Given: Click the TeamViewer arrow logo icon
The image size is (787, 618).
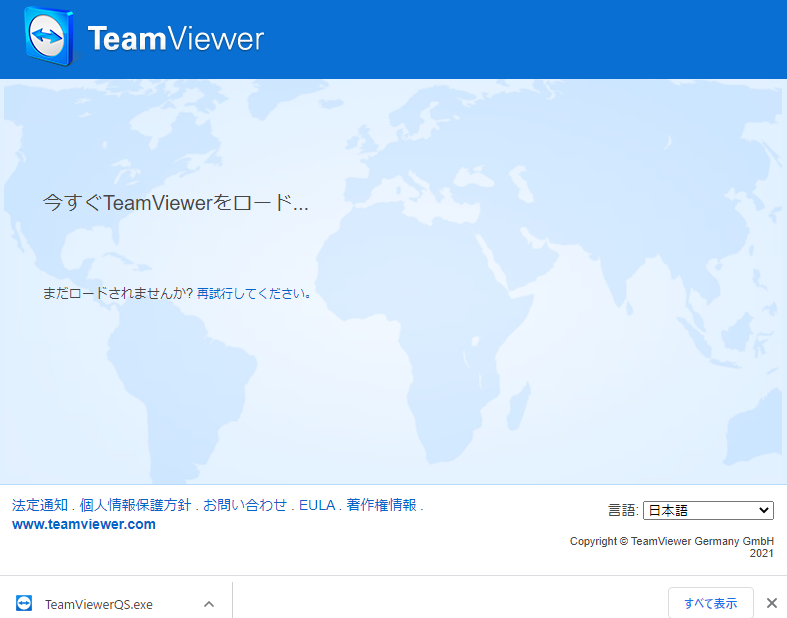Looking at the screenshot, I should click(49, 38).
